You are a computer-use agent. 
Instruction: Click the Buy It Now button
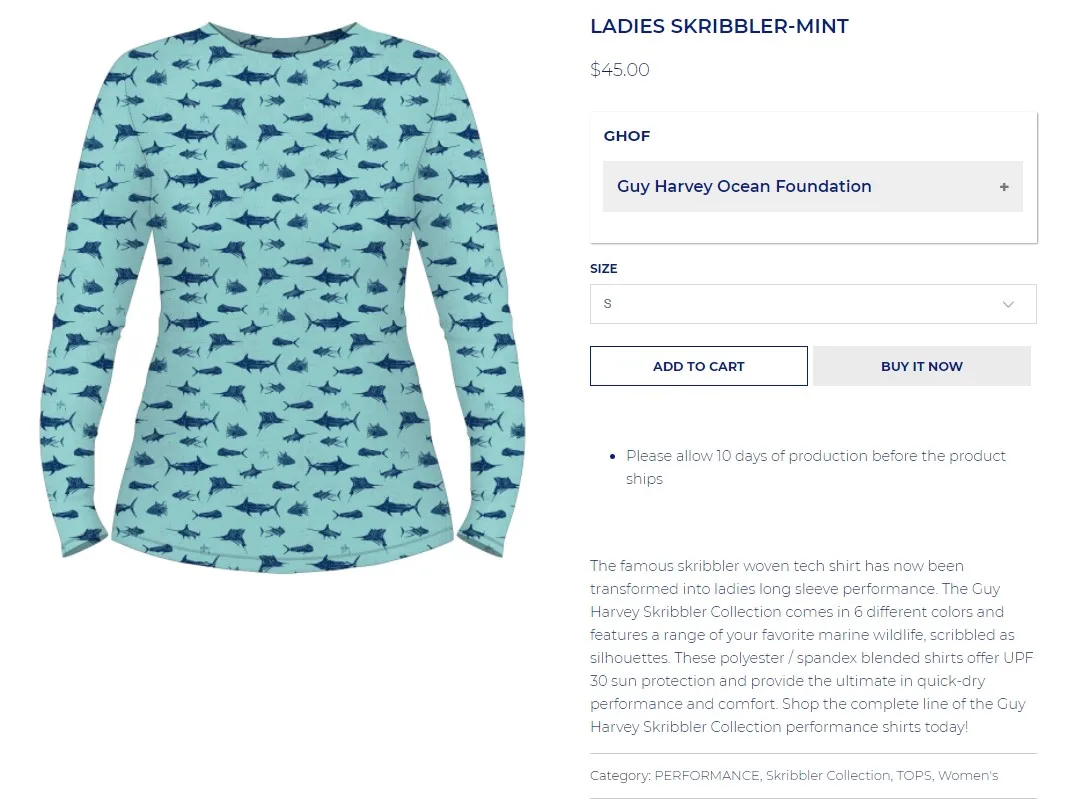[x=922, y=366]
